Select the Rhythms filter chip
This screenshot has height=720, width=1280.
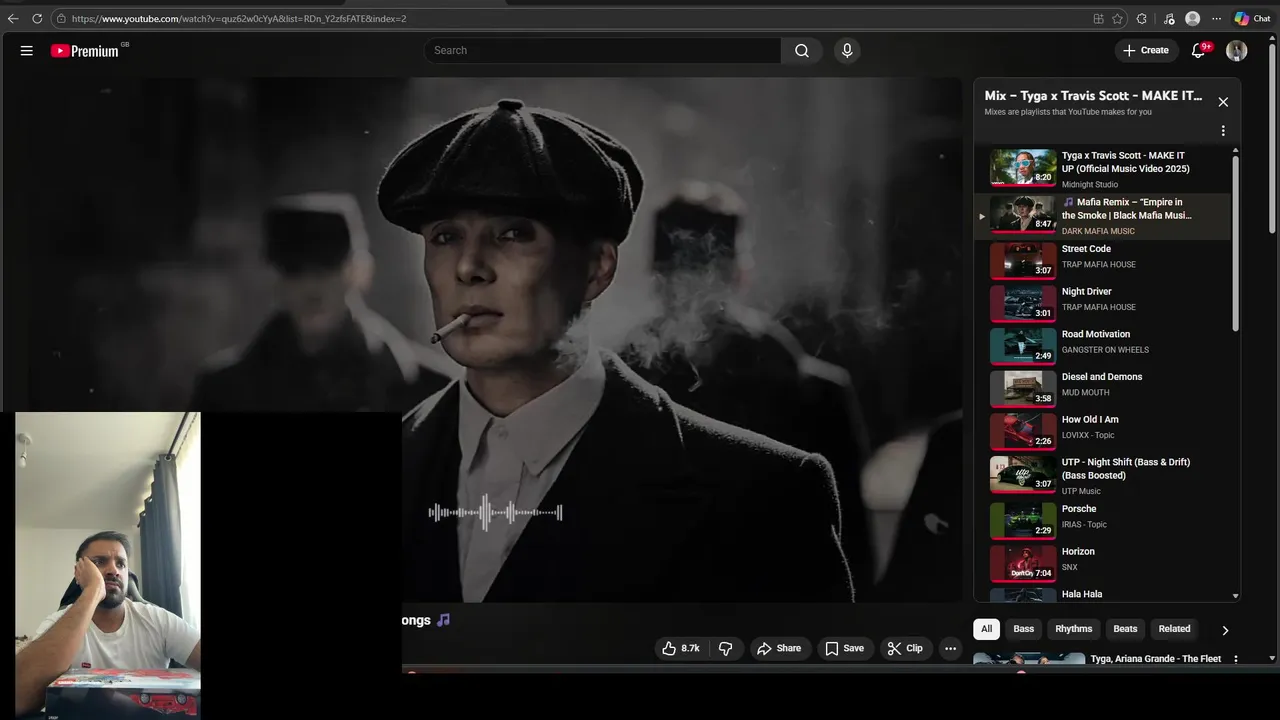click(1073, 629)
